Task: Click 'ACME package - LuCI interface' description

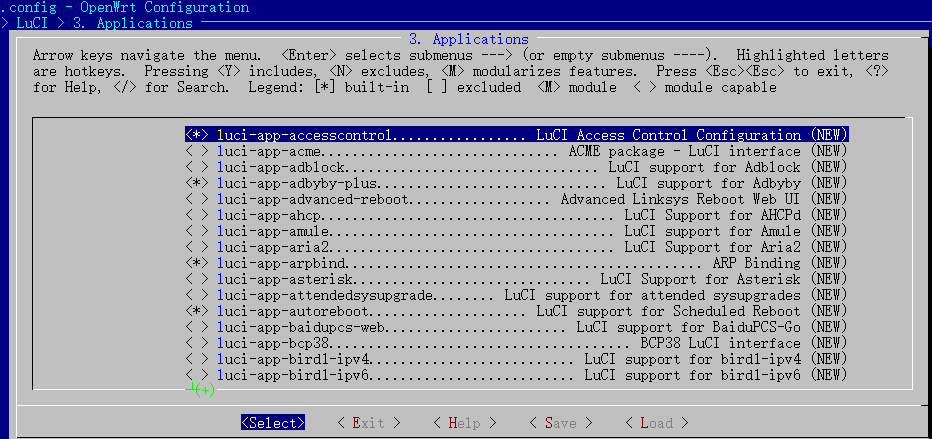Action: (685, 151)
